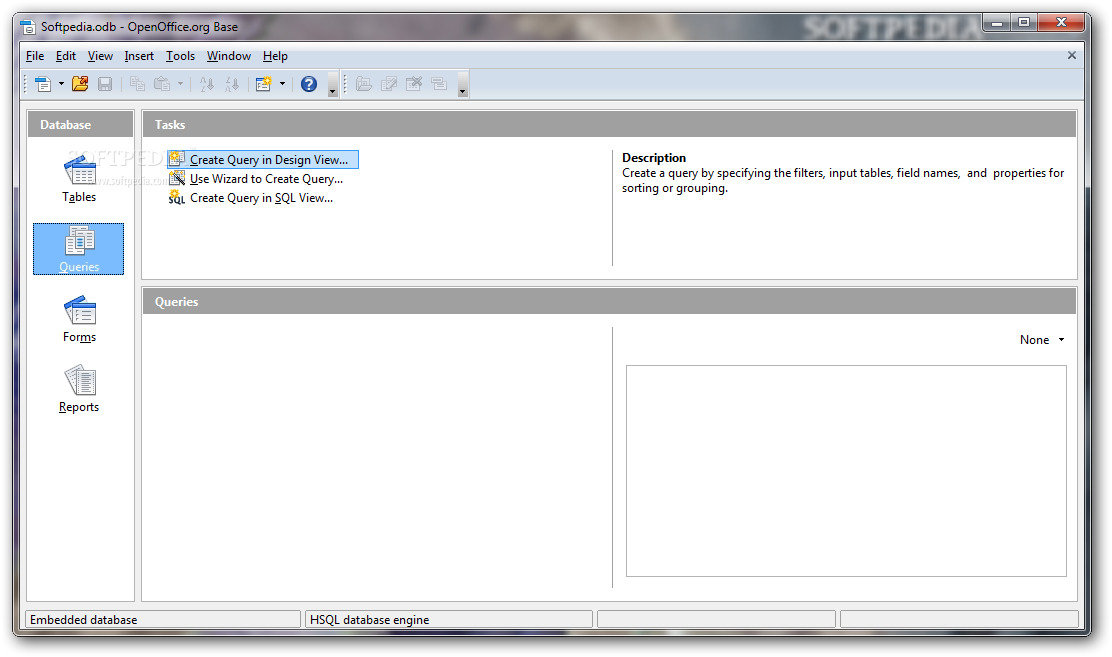Click the Copy toolbar icon

point(138,84)
